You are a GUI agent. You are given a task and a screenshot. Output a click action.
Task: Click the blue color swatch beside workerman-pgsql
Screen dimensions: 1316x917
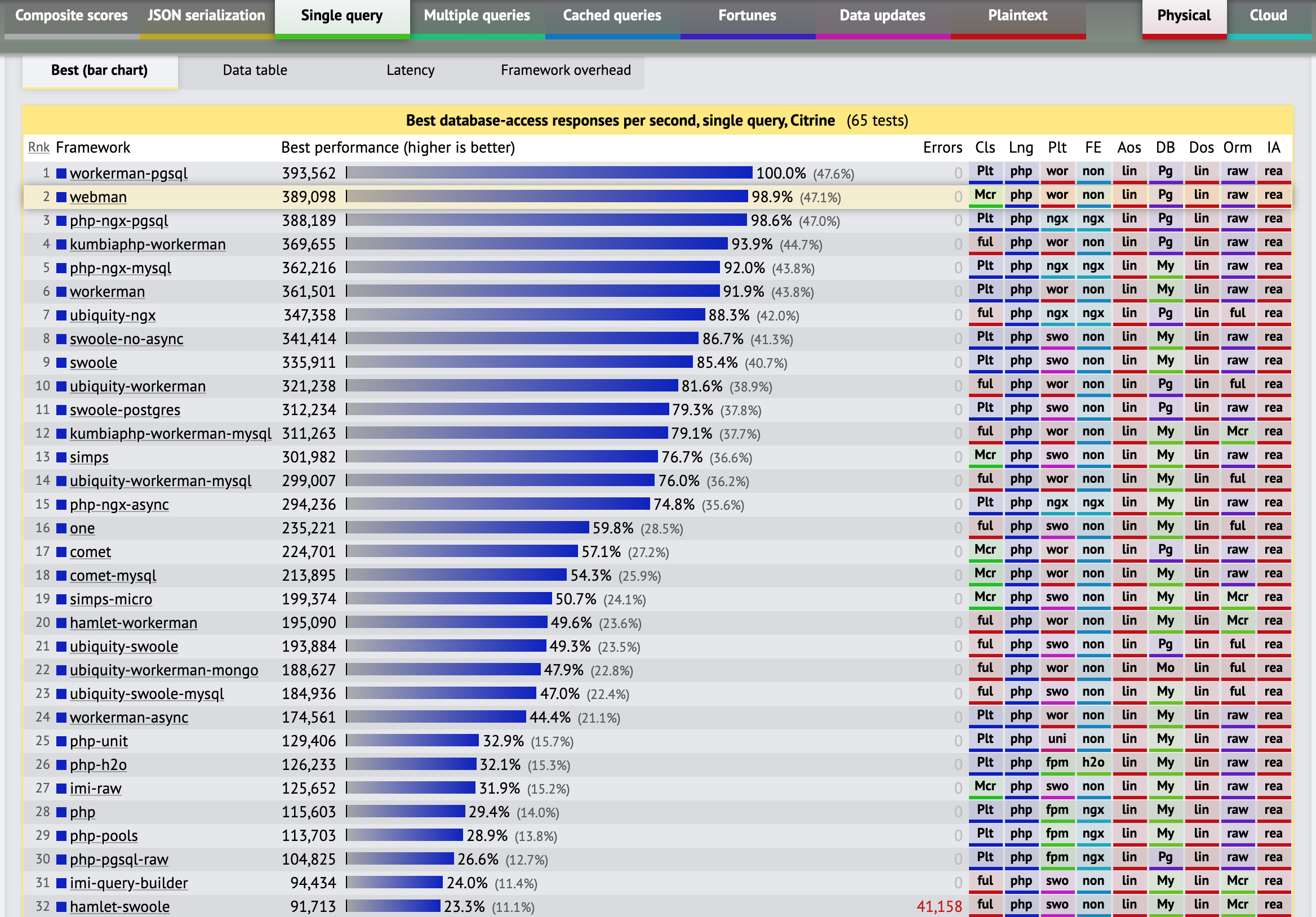click(x=61, y=173)
